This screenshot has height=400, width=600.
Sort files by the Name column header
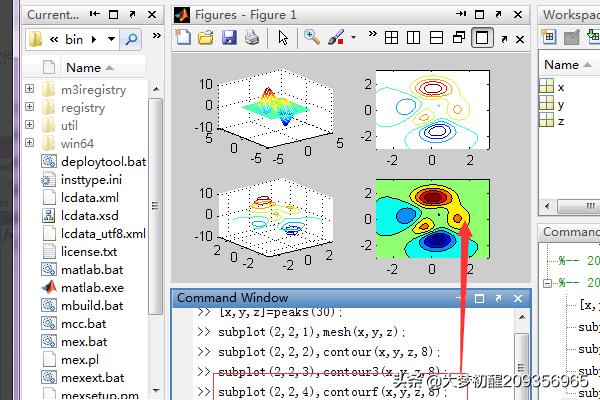(84, 67)
